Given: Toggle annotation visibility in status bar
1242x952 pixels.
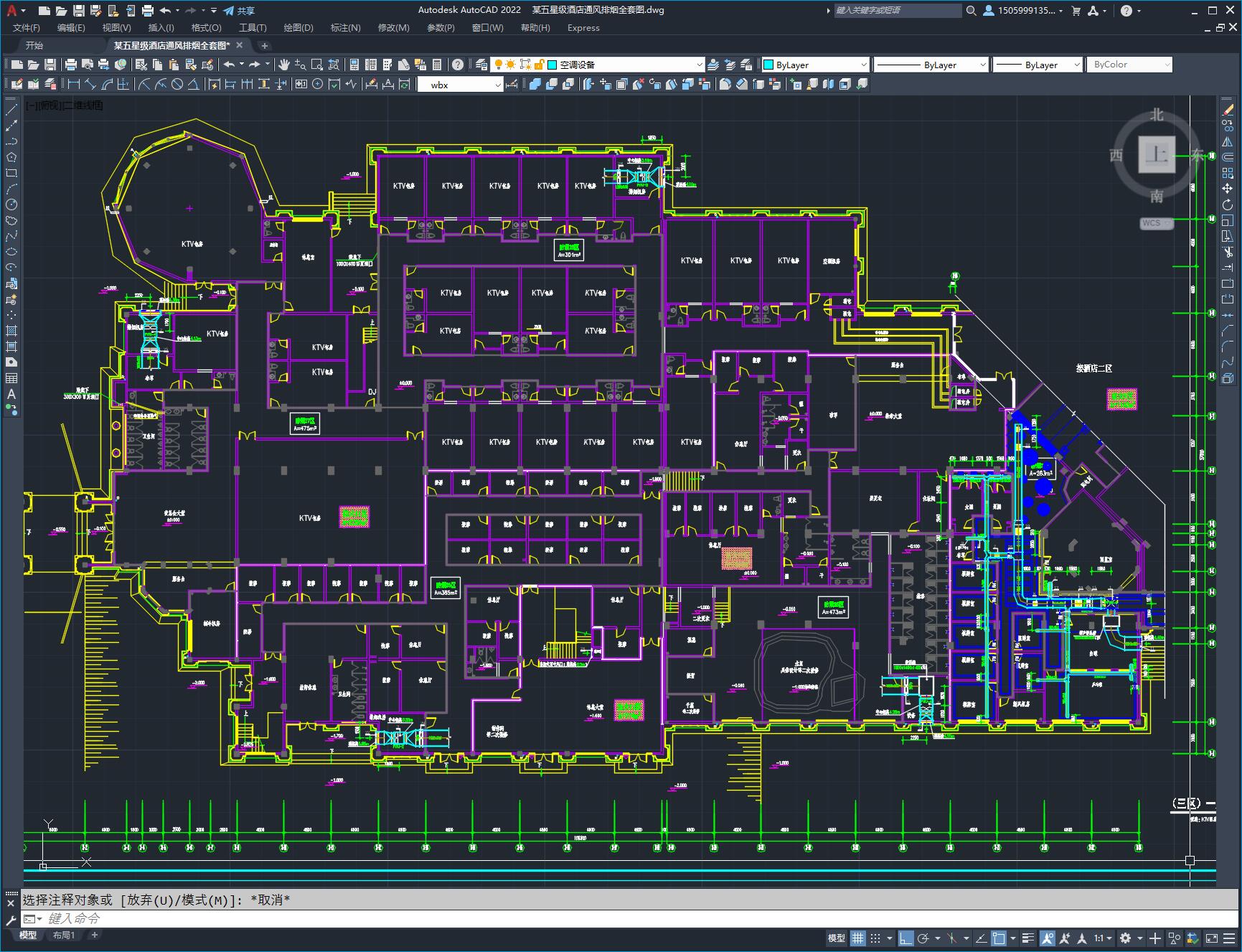Looking at the screenshot, I should [x=1048, y=938].
